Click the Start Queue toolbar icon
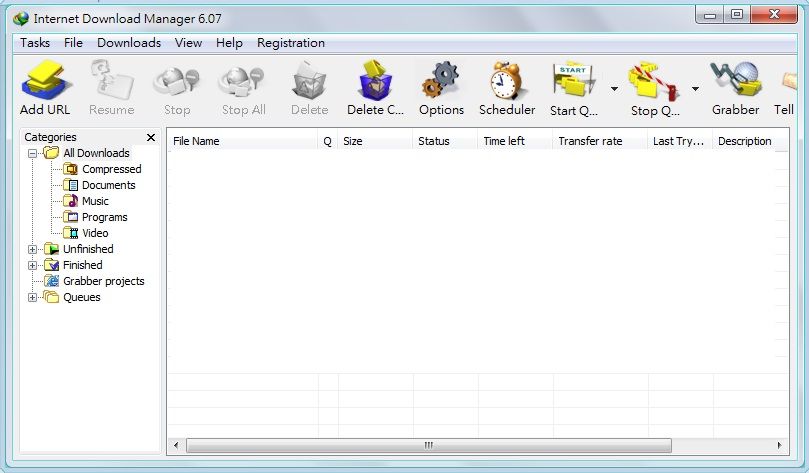809x473 pixels. click(x=574, y=81)
